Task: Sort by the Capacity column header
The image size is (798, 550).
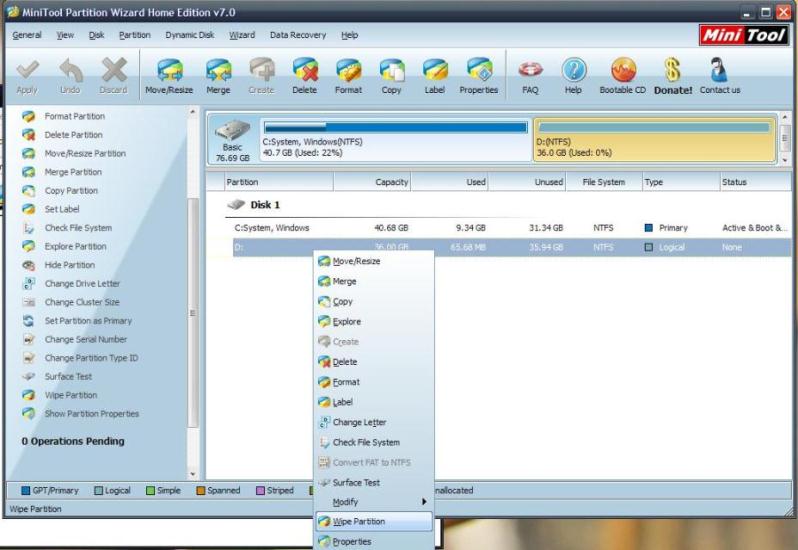Action: 372,182
